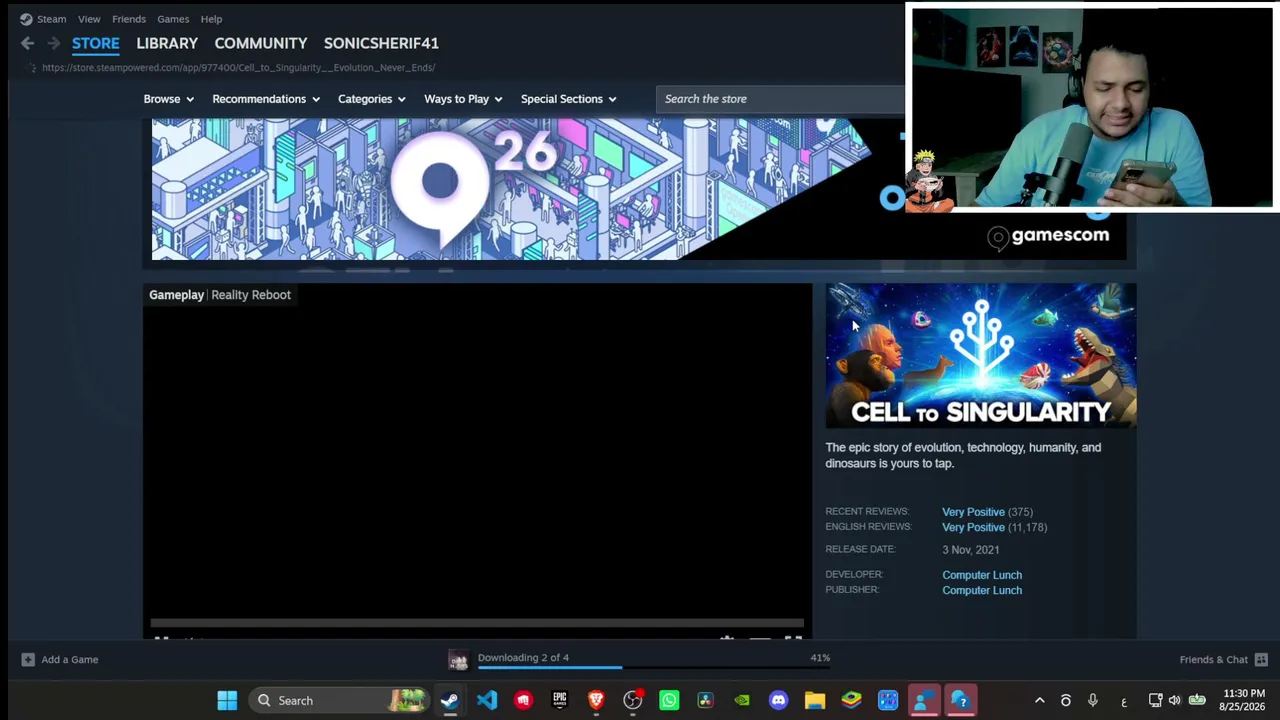The image size is (1280, 720).
Task: Open Visual Studio Code from the taskbar
Action: [x=487, y=700]
